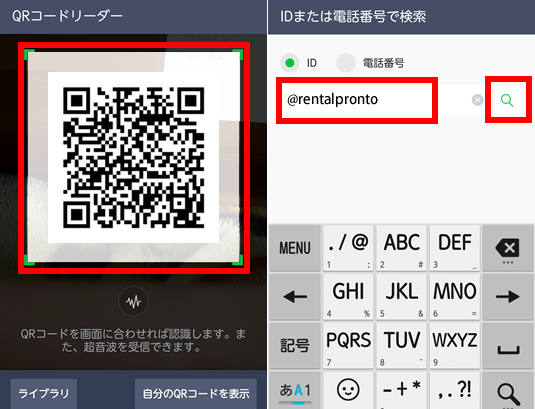
Task: Tap the QRコードを画面に合わせれば instruction text
Action: click(x=133, y=340)
